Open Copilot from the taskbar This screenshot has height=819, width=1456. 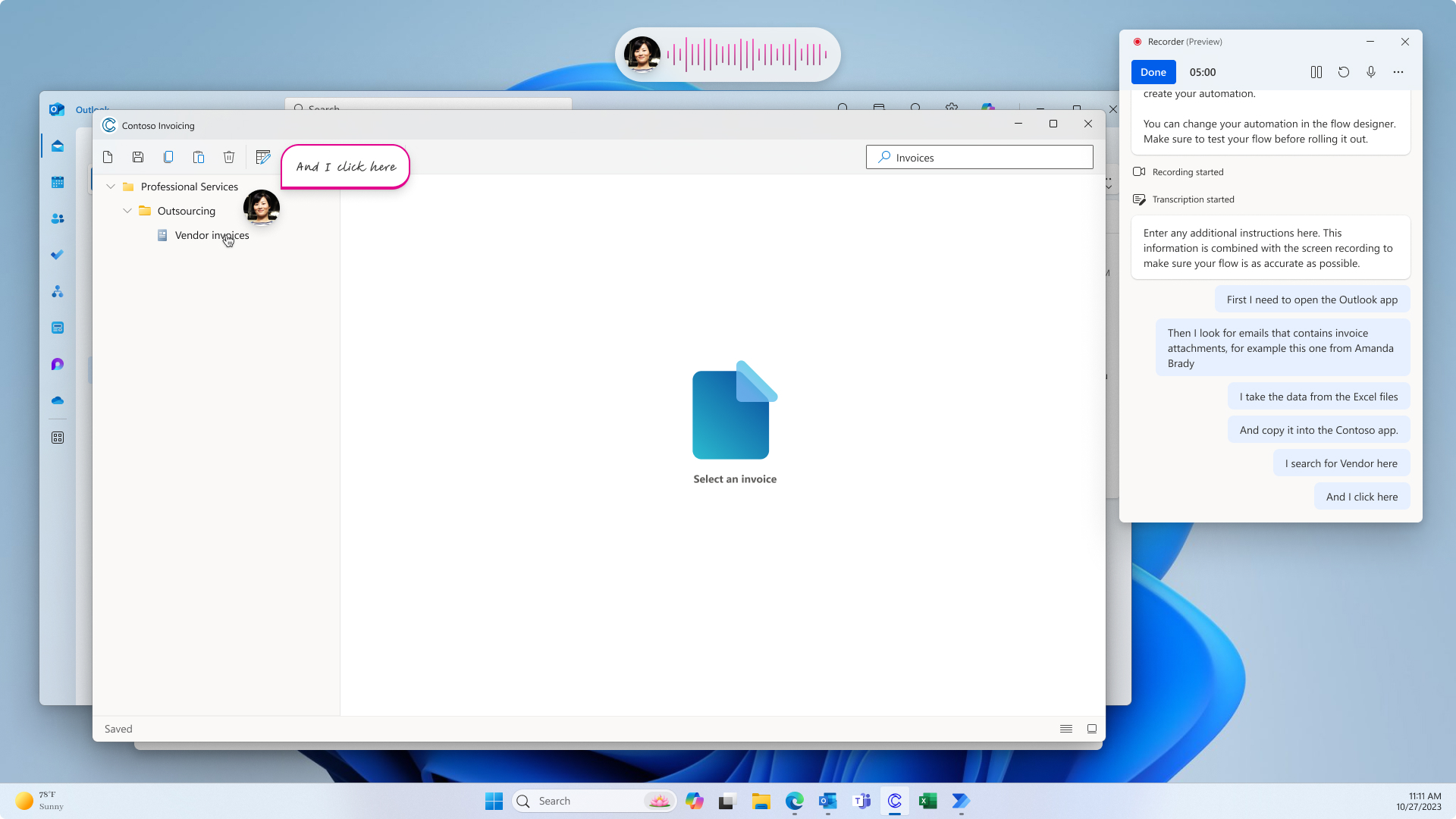(x=694, y=801)
